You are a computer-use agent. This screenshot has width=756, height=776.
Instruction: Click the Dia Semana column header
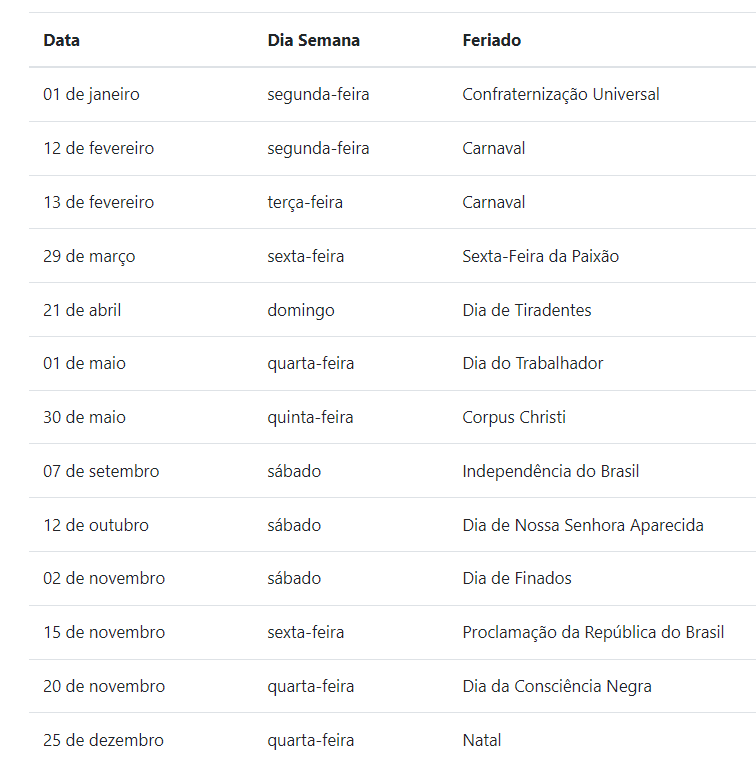[x=313, y=40]
